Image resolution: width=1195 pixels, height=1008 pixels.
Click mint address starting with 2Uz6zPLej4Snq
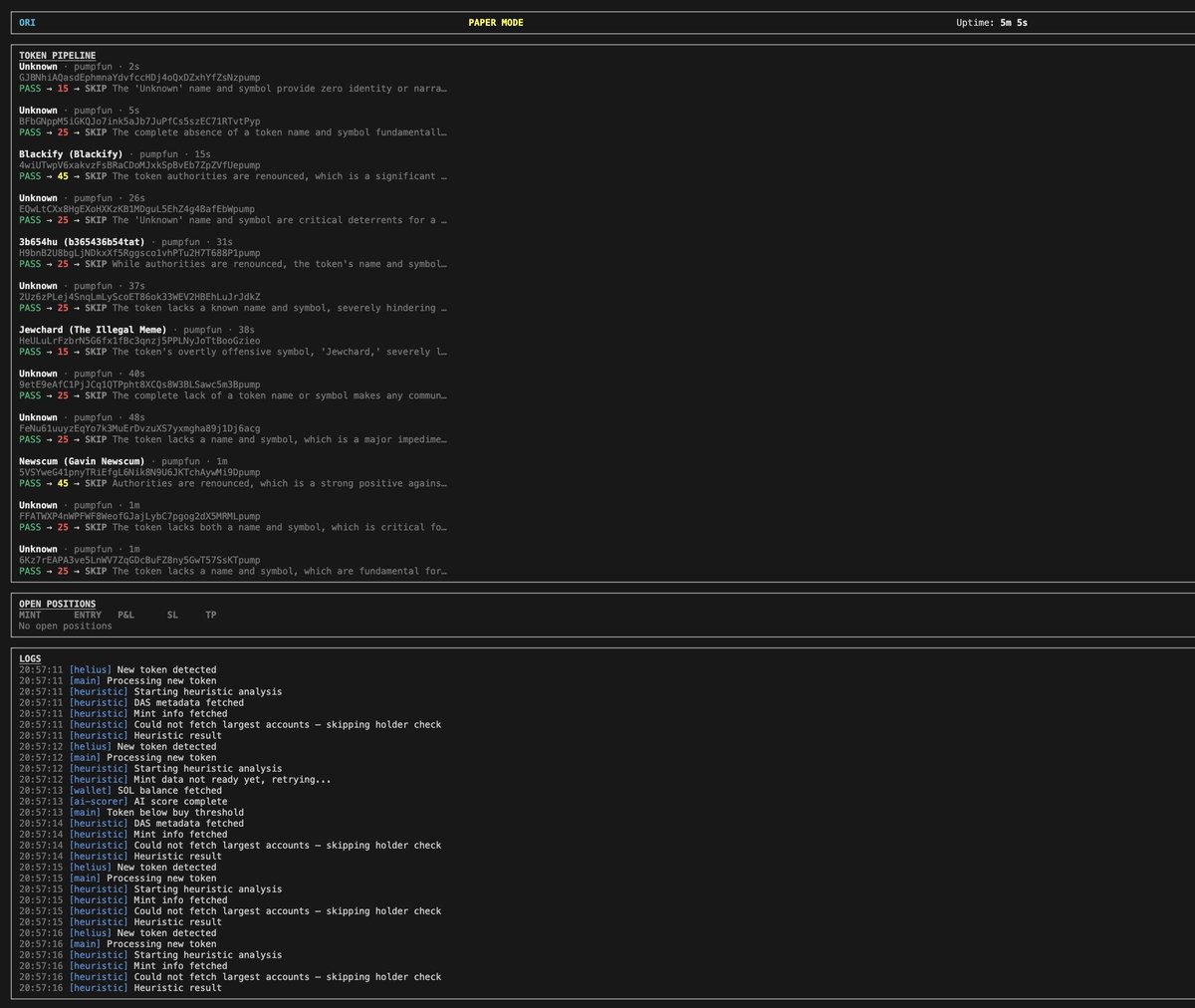coord(139,297)
